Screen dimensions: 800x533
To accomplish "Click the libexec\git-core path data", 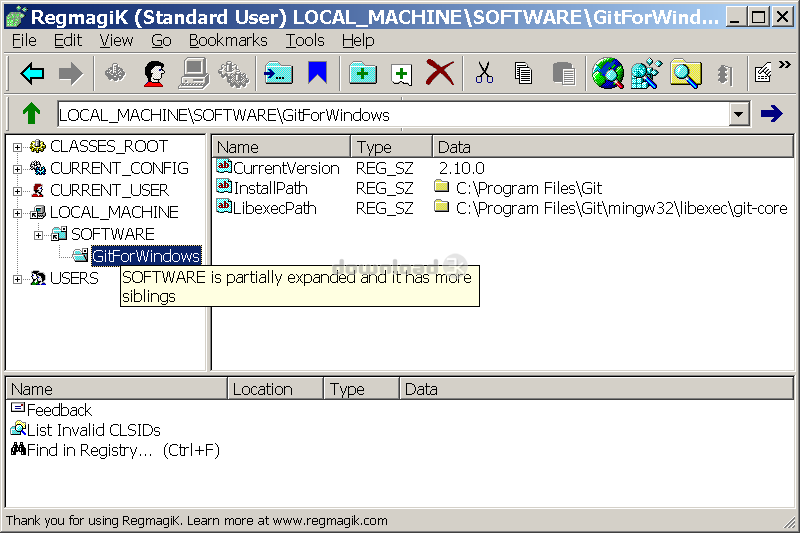I will [621, 208].
